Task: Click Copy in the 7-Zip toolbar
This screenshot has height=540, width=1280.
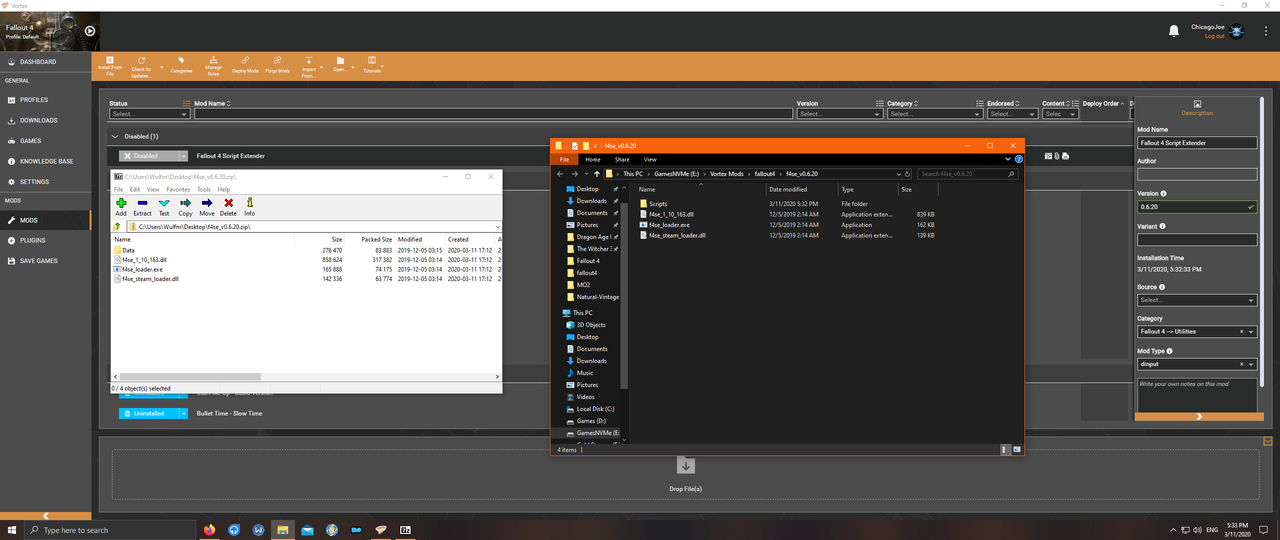Action: (185, 206)
